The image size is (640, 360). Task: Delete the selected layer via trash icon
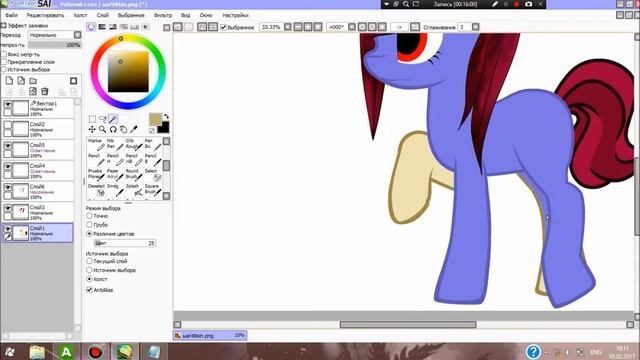point(45,91)
